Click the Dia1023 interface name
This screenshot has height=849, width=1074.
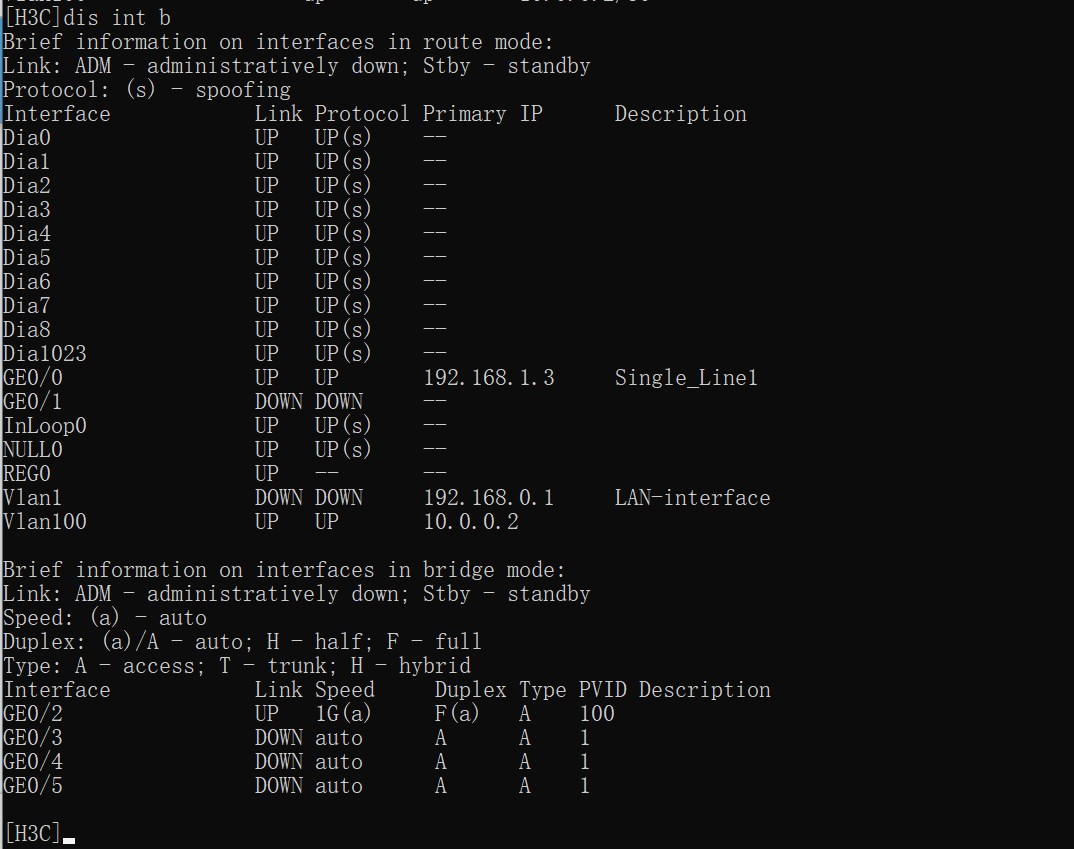point(45,354)
